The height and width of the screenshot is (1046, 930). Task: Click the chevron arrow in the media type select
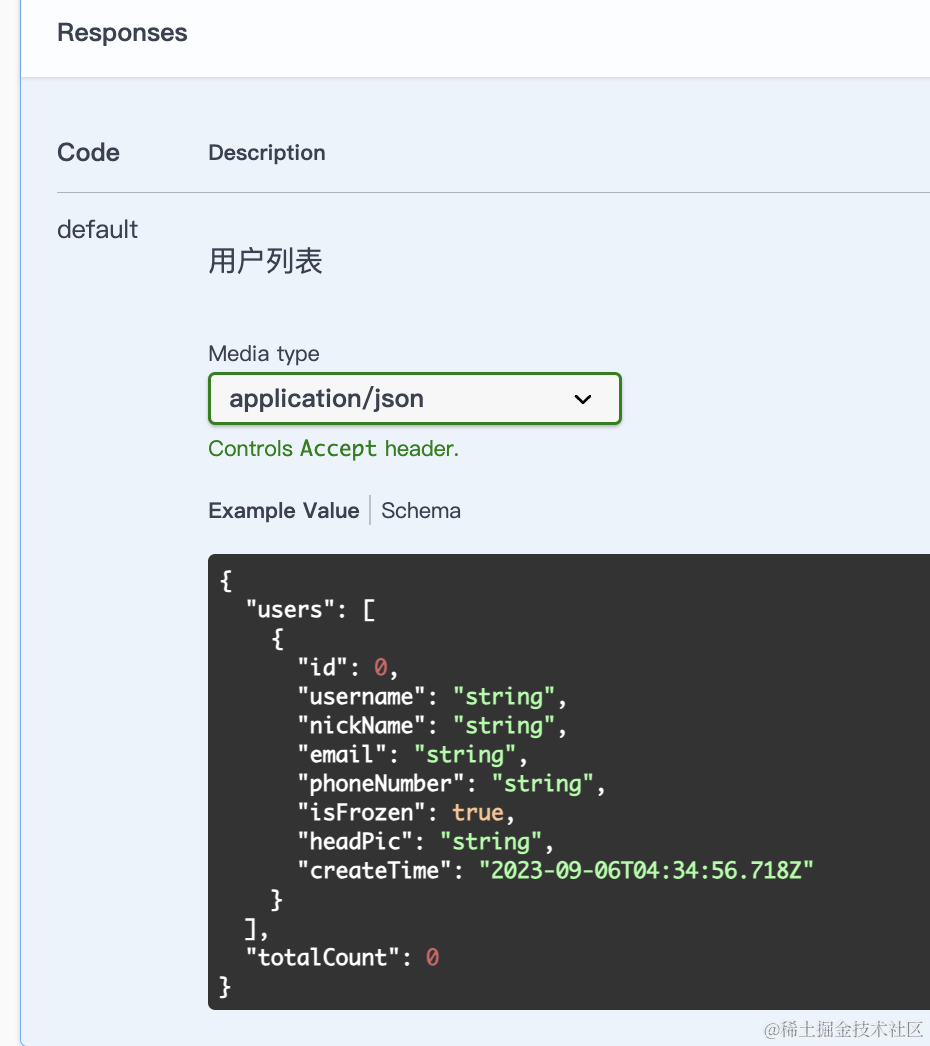pyautogui.click(x=583, y=399)
